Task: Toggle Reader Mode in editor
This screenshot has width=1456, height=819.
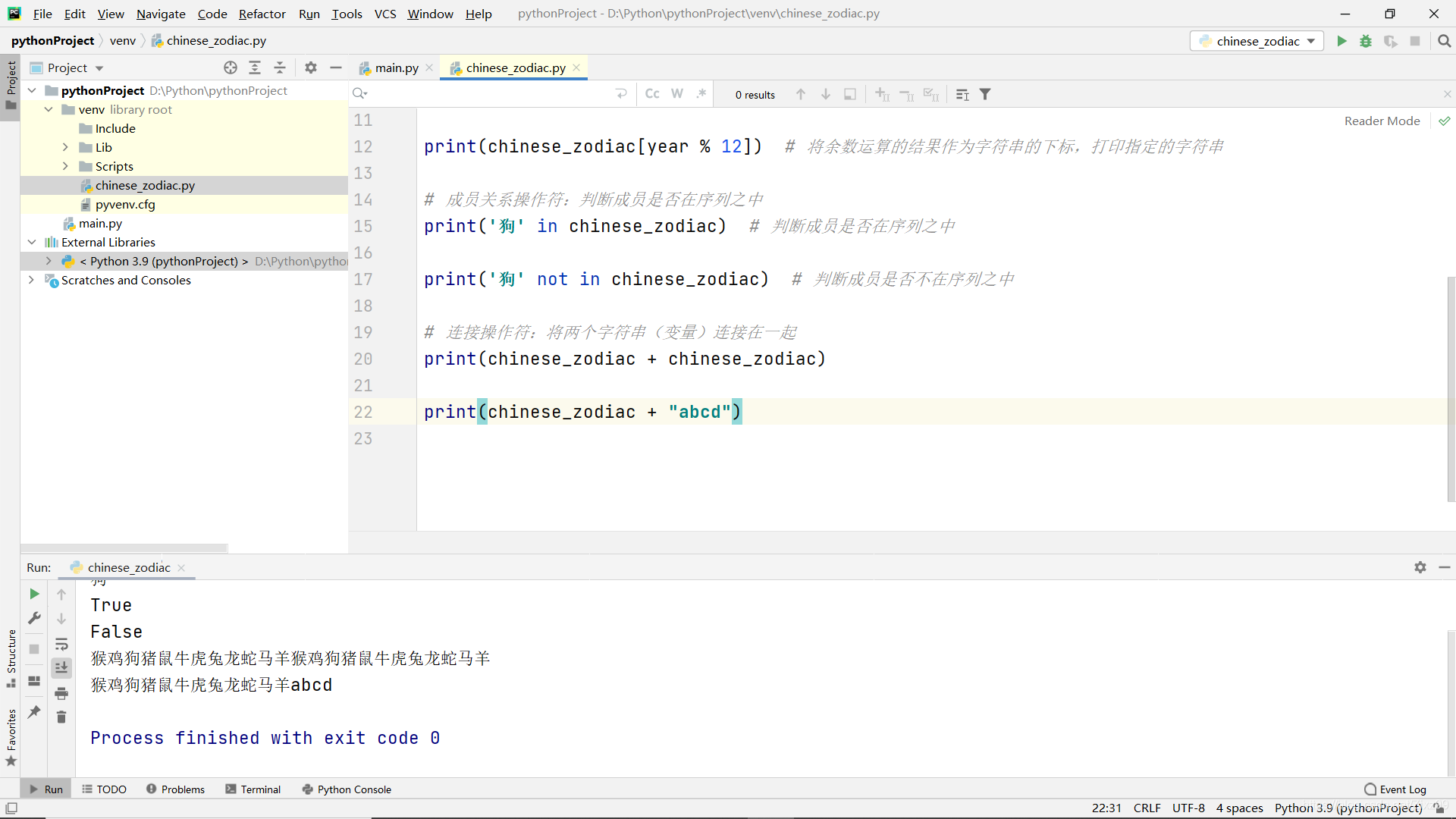Action: point(1382,121)
